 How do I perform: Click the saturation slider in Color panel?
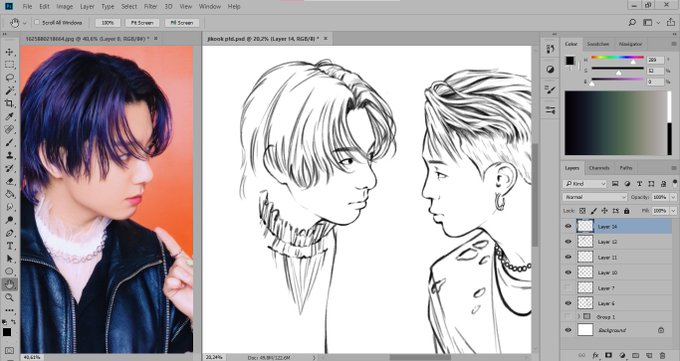point(617,69)
